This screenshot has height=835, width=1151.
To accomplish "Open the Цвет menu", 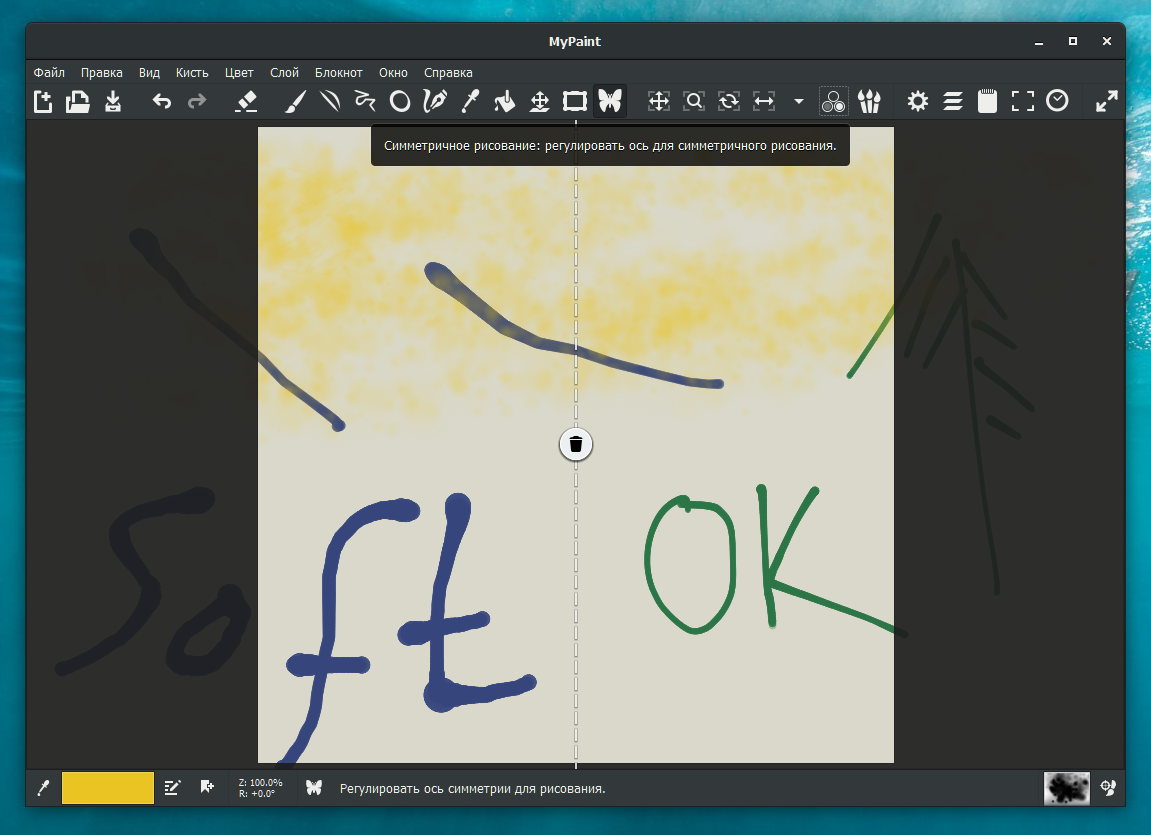I will [x=239, y=73].
